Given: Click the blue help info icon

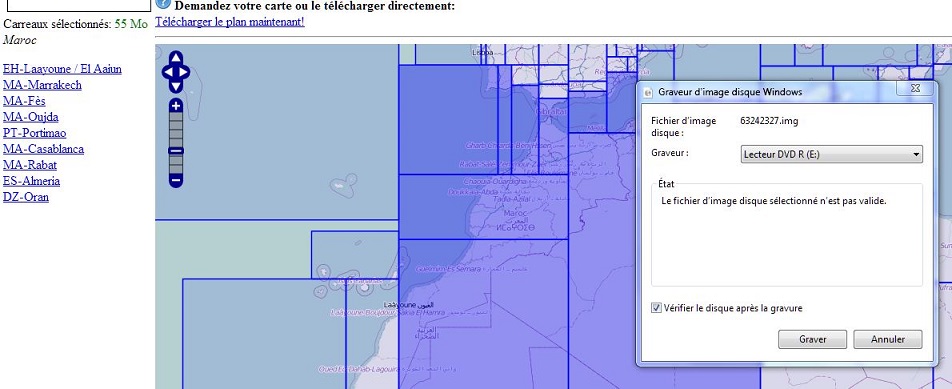Looking at the screenshot, I should (163, 4).
